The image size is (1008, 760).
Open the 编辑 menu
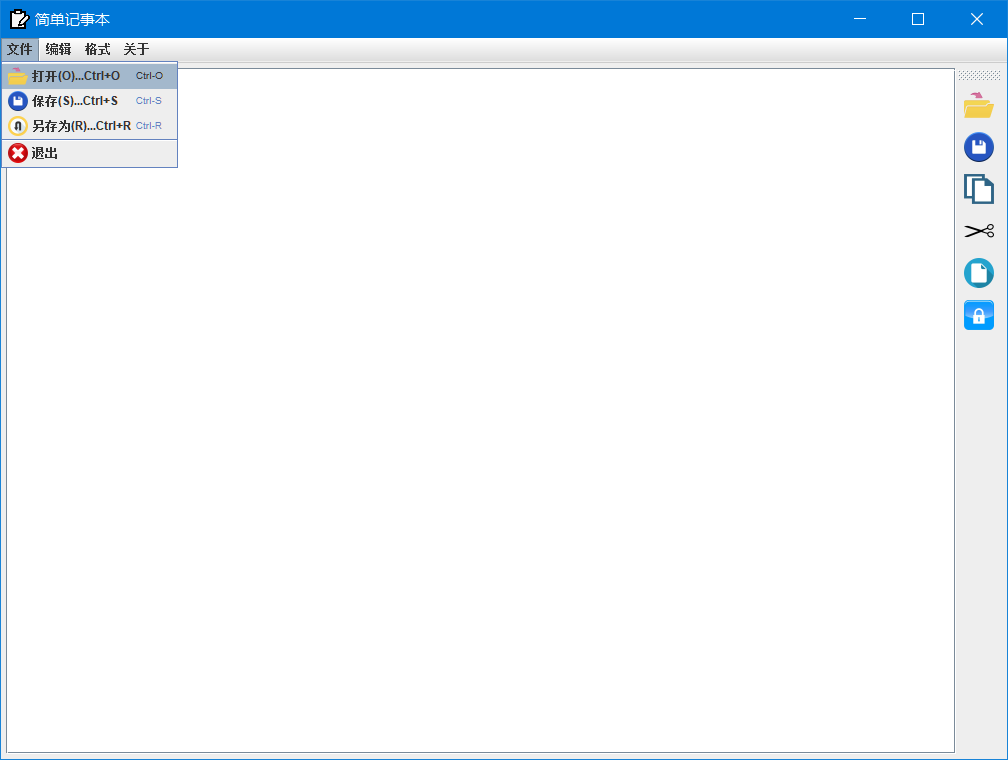tap(57, 48)
